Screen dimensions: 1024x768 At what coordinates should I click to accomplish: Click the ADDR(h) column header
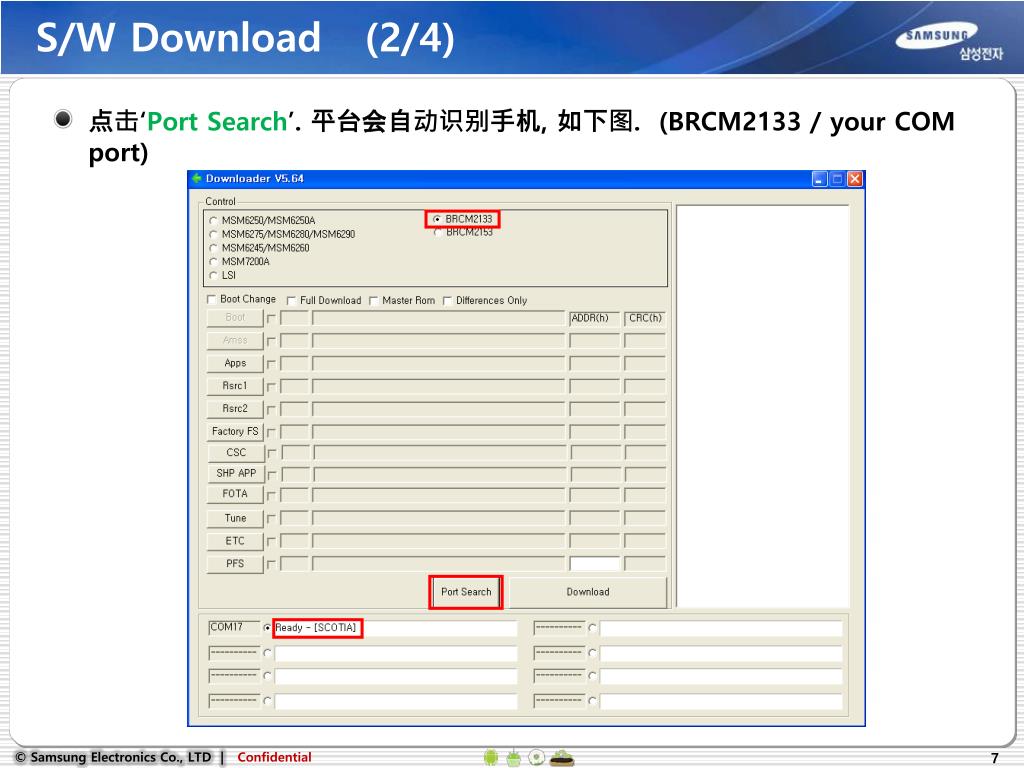tap(594, 318)
